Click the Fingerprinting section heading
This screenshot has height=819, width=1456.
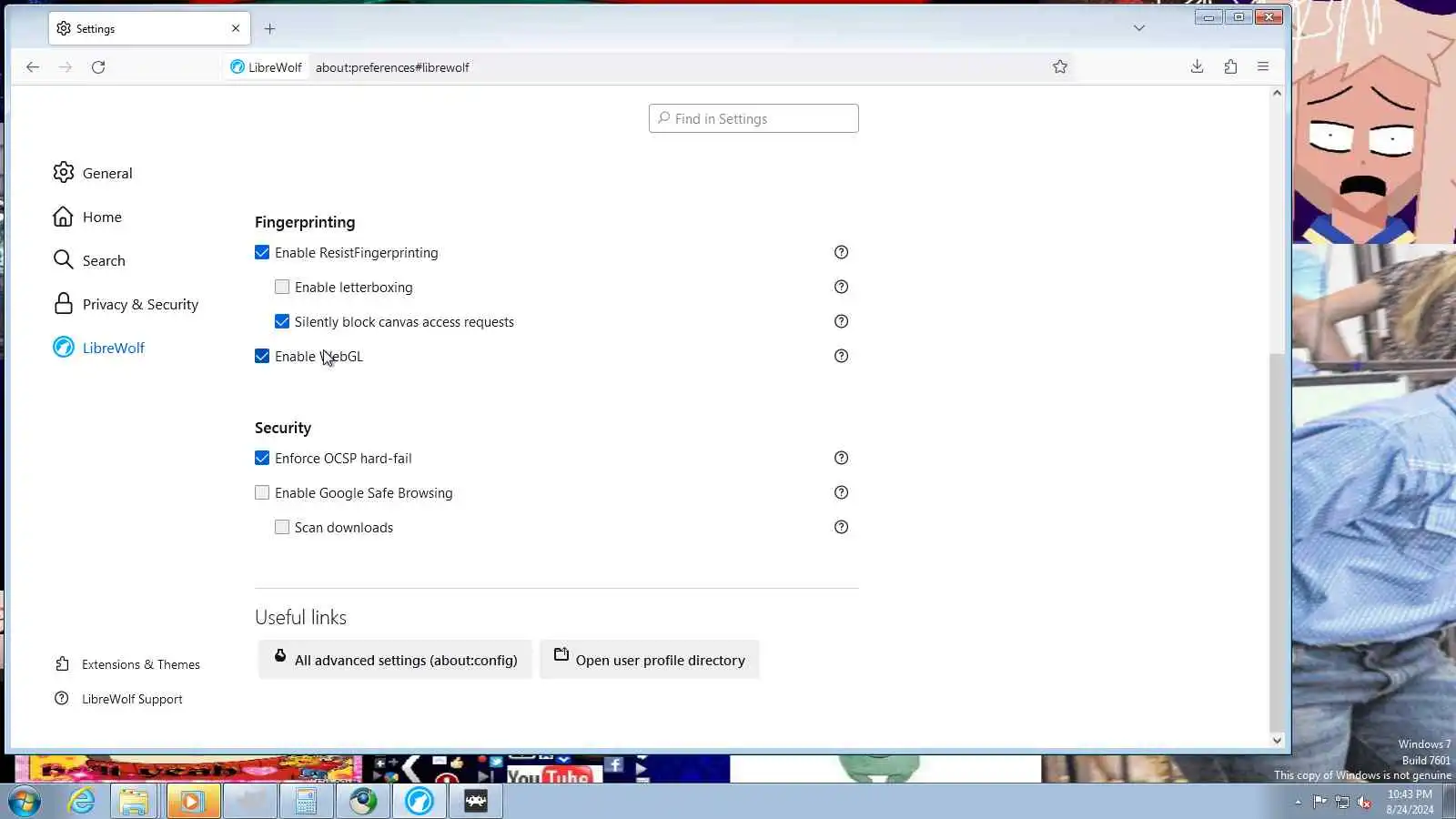click(x=305, y=222)
